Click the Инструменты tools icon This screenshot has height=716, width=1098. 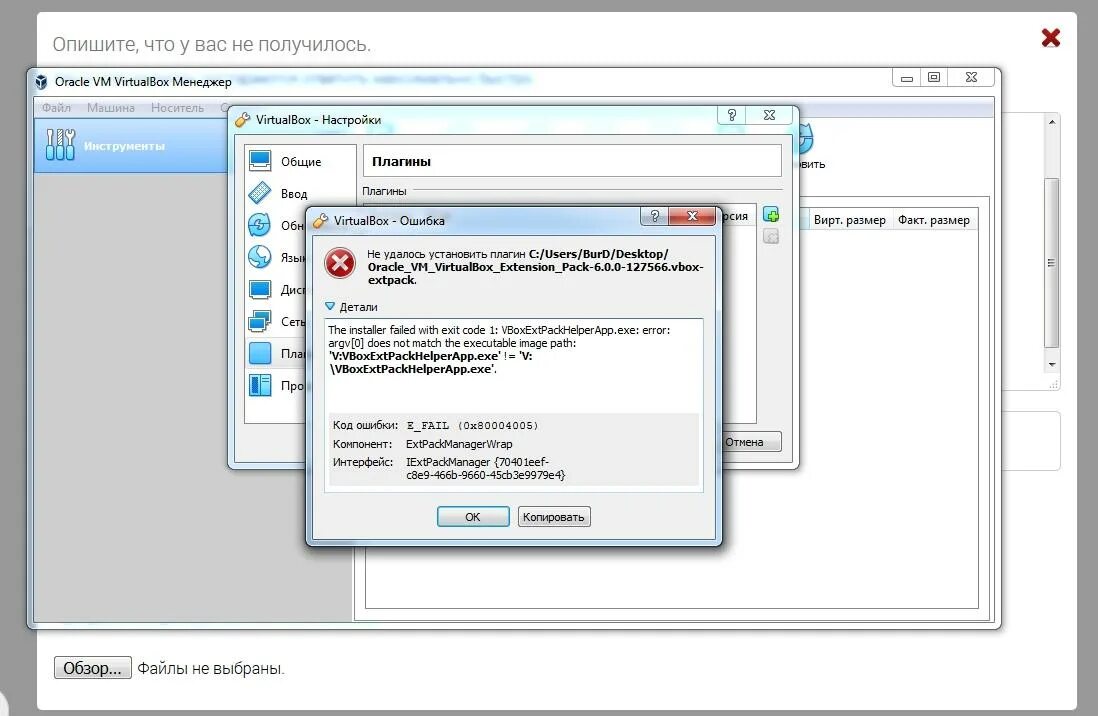click(x=60, y=144)
